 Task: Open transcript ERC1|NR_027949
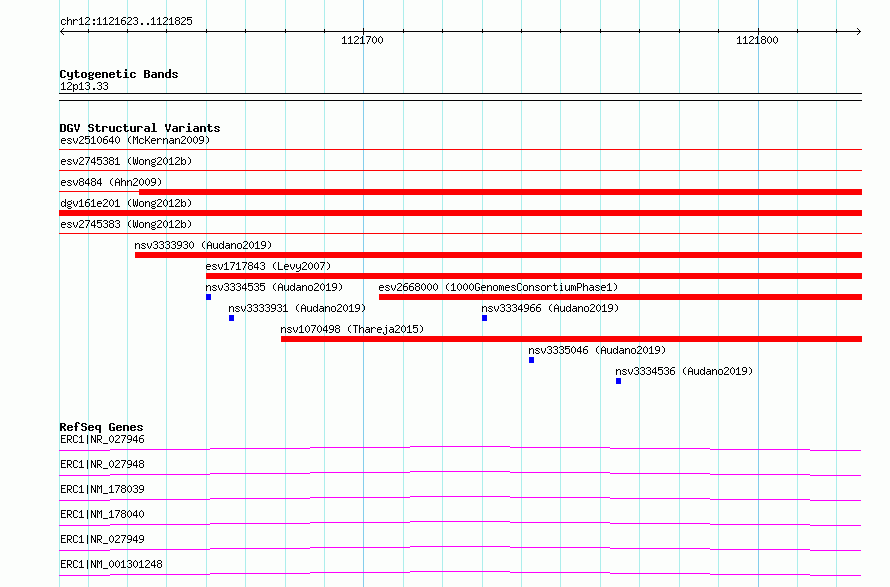pos(102,539)
